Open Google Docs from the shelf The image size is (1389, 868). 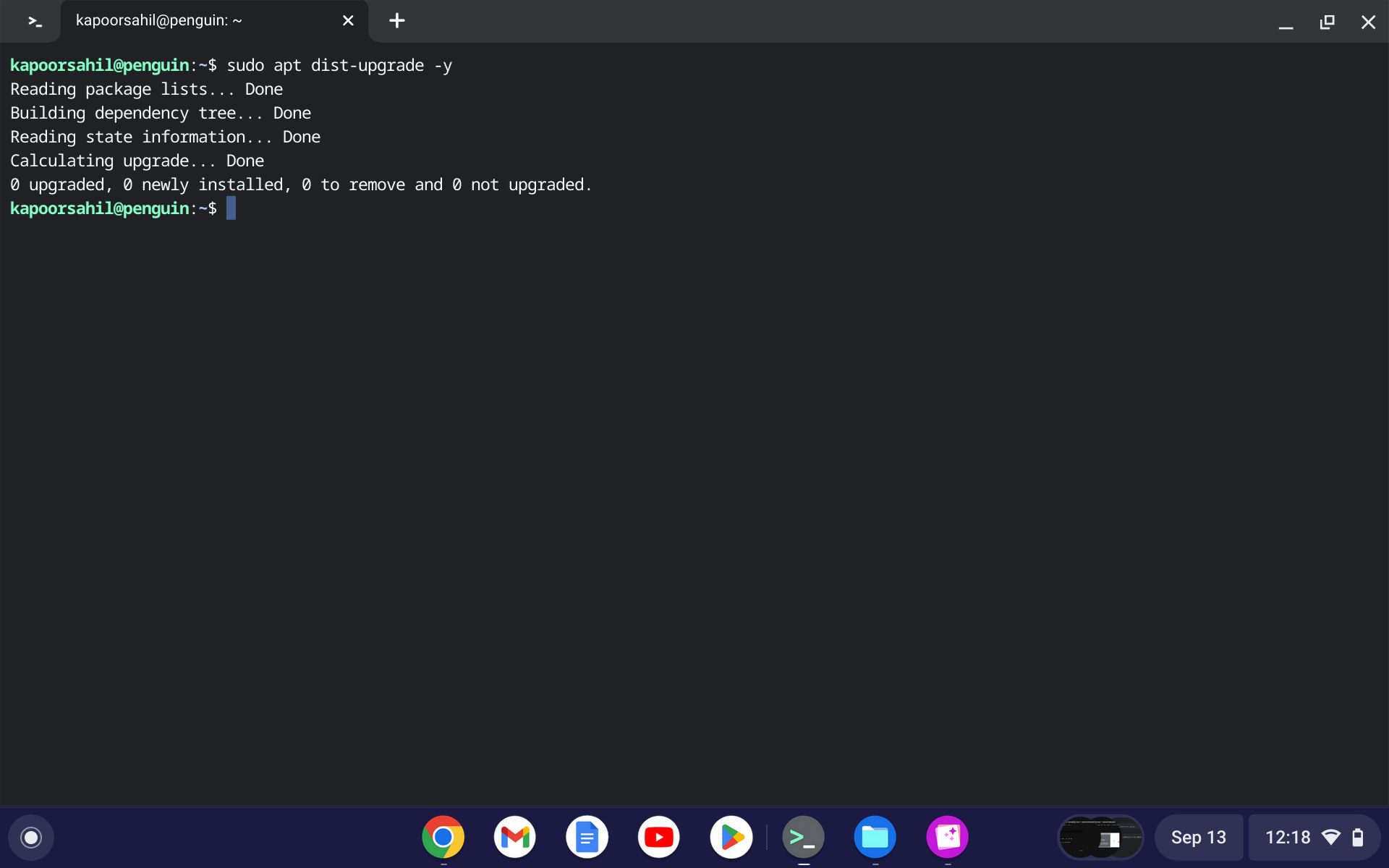[x=587, y=837]
